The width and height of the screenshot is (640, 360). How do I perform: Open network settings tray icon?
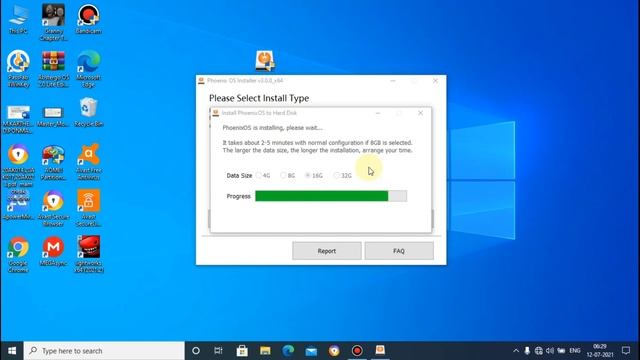tap(538, 351)
